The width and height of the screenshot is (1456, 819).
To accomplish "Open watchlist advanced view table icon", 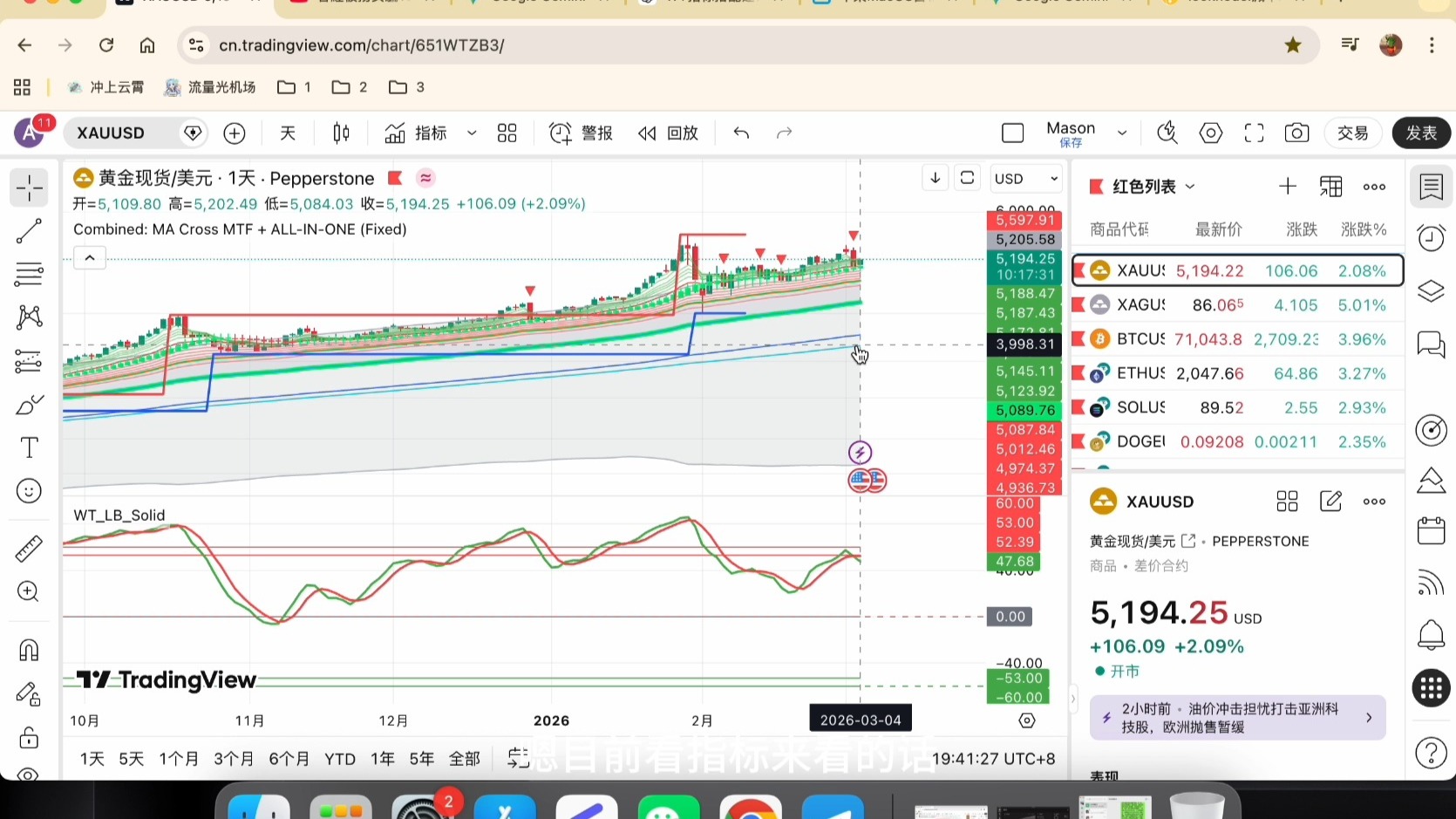I will click(1330, 187).
